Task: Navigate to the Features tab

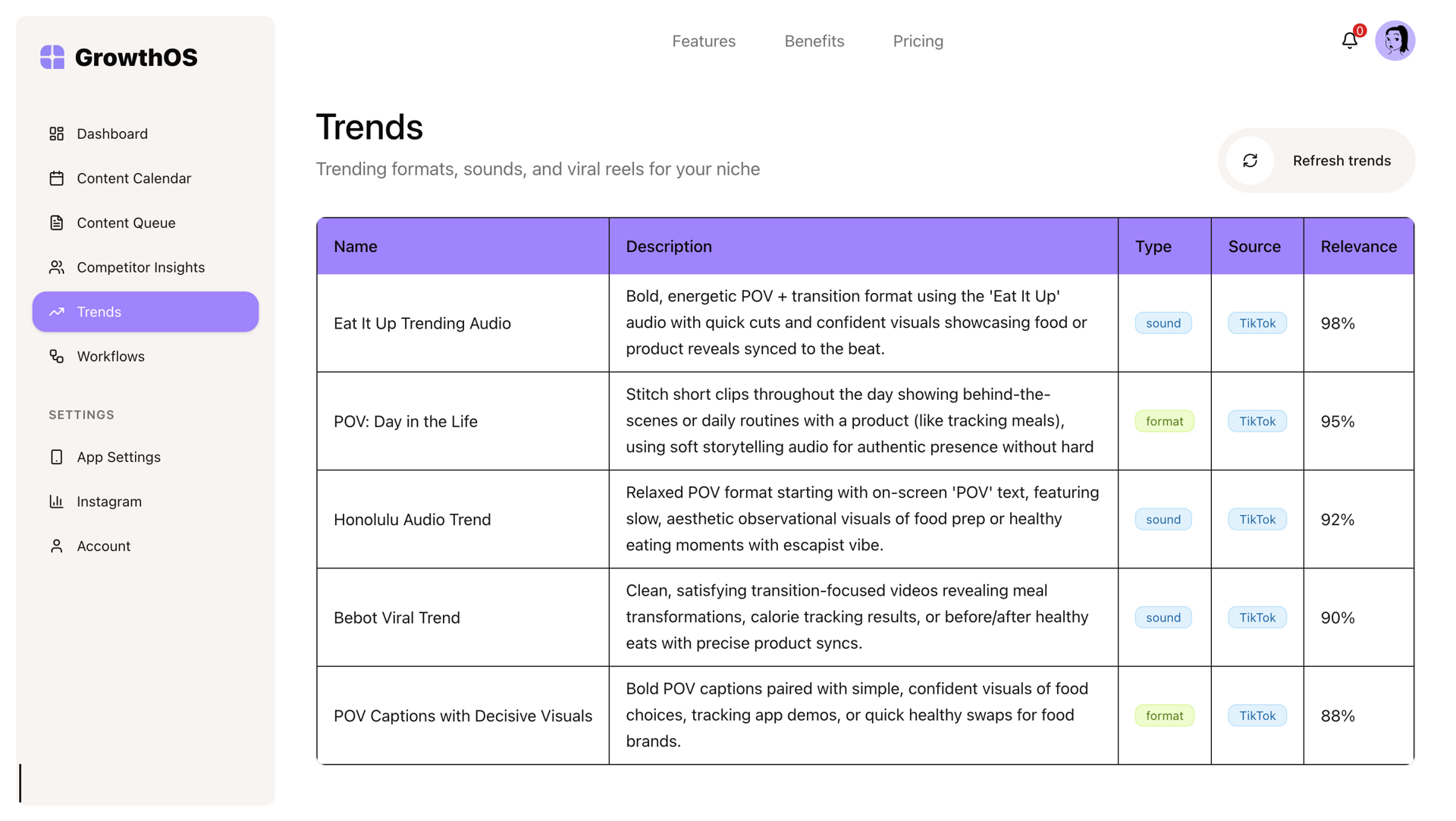Action: click(704, 41)
